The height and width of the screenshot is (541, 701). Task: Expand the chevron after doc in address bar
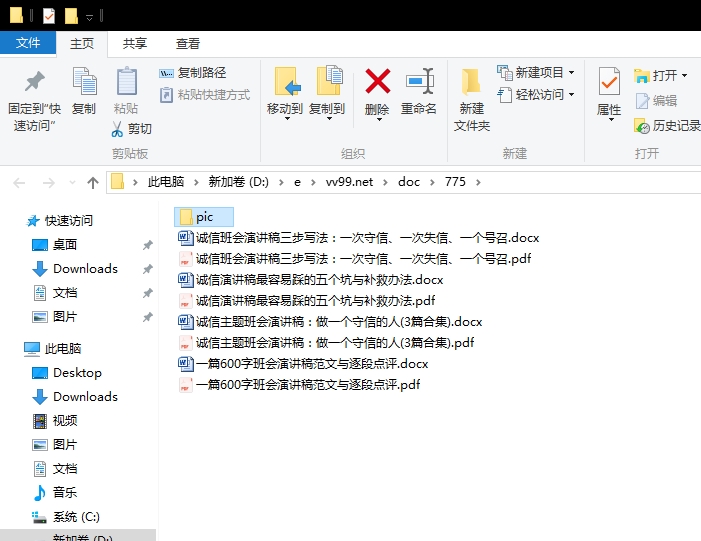(x=432, y=182)
